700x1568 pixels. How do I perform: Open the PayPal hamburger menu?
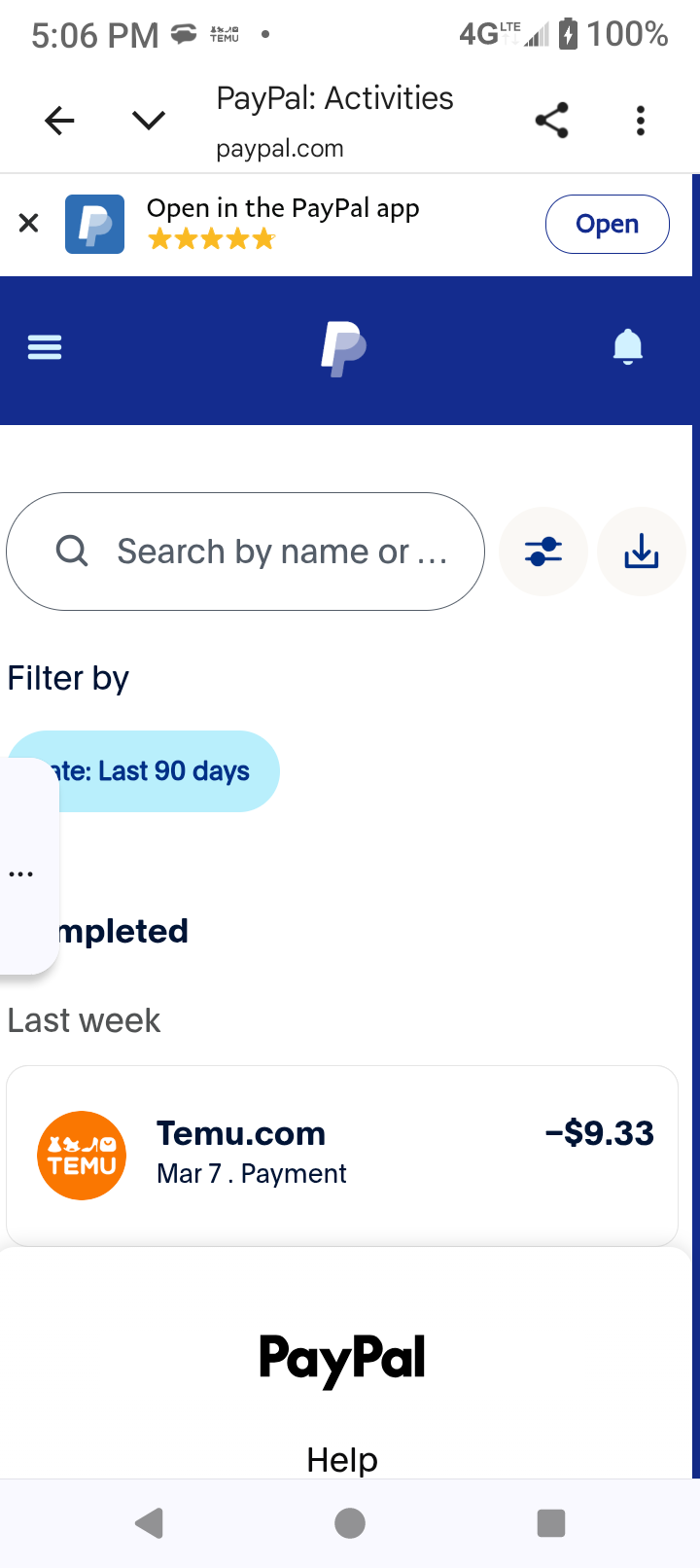45,347
